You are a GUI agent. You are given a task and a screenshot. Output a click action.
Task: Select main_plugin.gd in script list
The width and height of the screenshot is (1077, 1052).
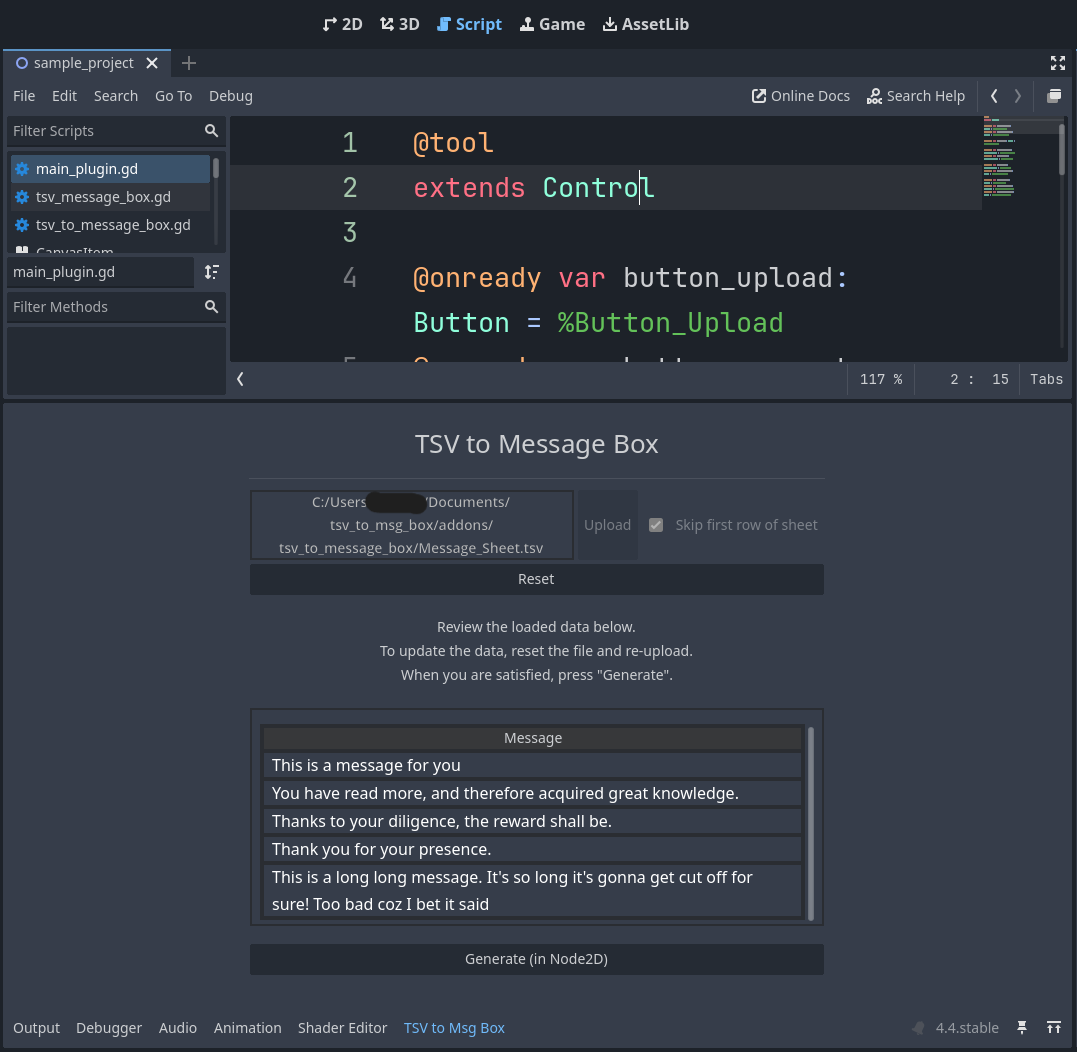[x=110, y=169]
